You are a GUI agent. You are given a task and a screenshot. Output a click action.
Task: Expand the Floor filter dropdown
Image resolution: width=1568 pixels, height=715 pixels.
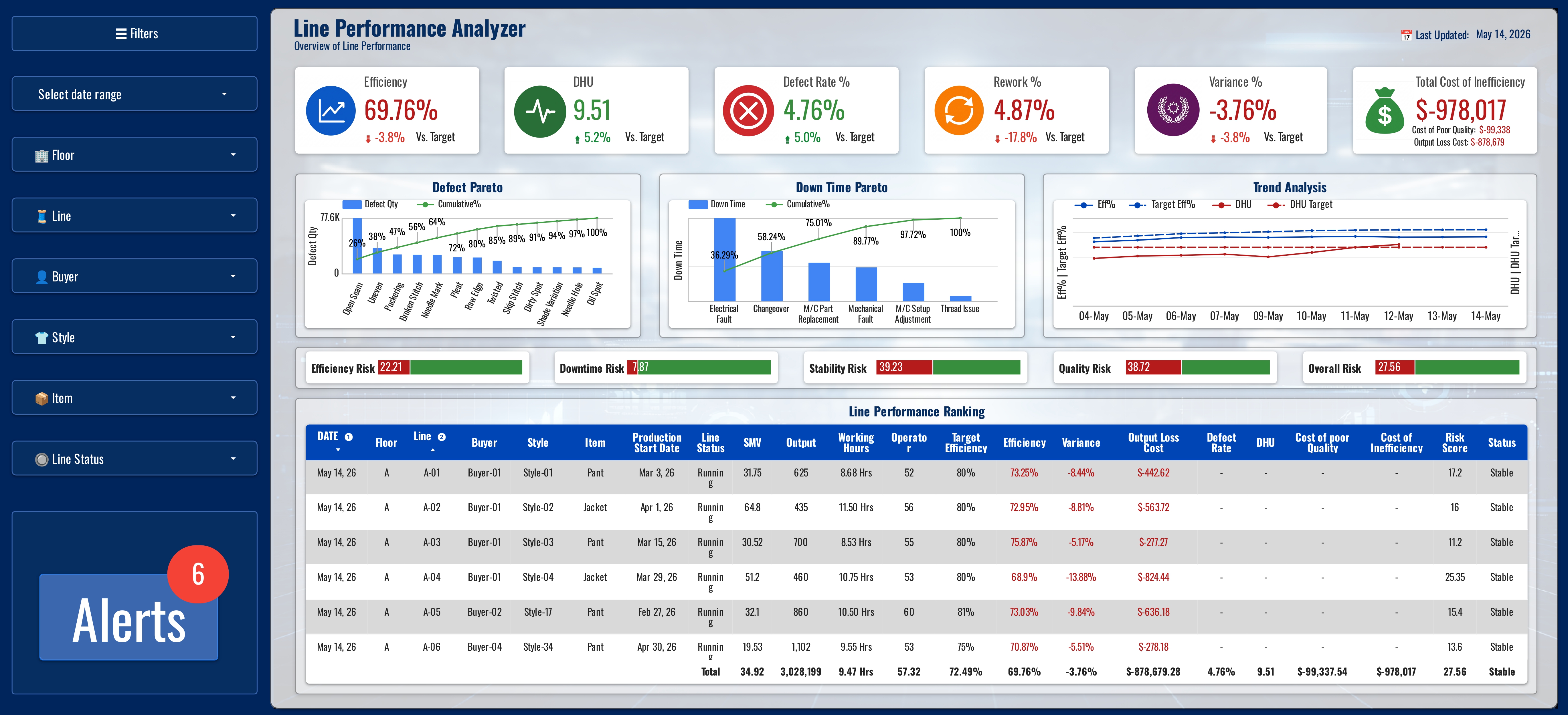click(135, 154)
